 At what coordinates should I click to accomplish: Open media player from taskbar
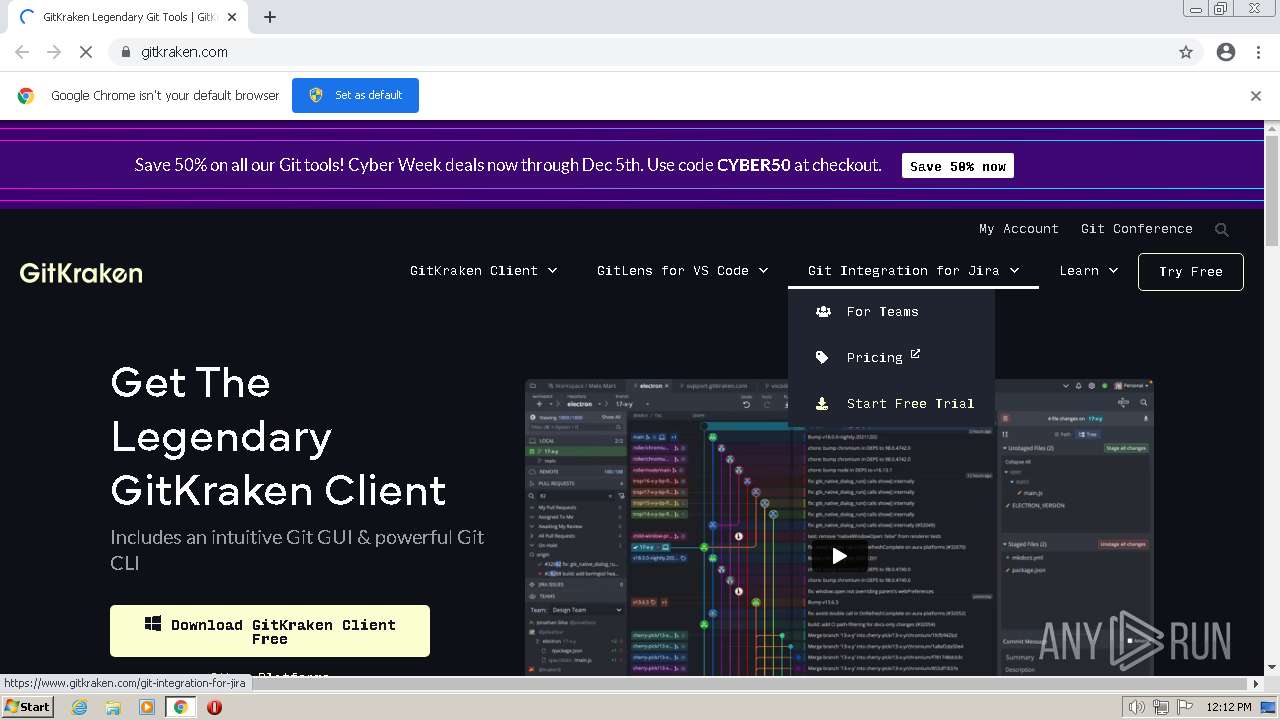pyautogui.click(x=147, y=707)
